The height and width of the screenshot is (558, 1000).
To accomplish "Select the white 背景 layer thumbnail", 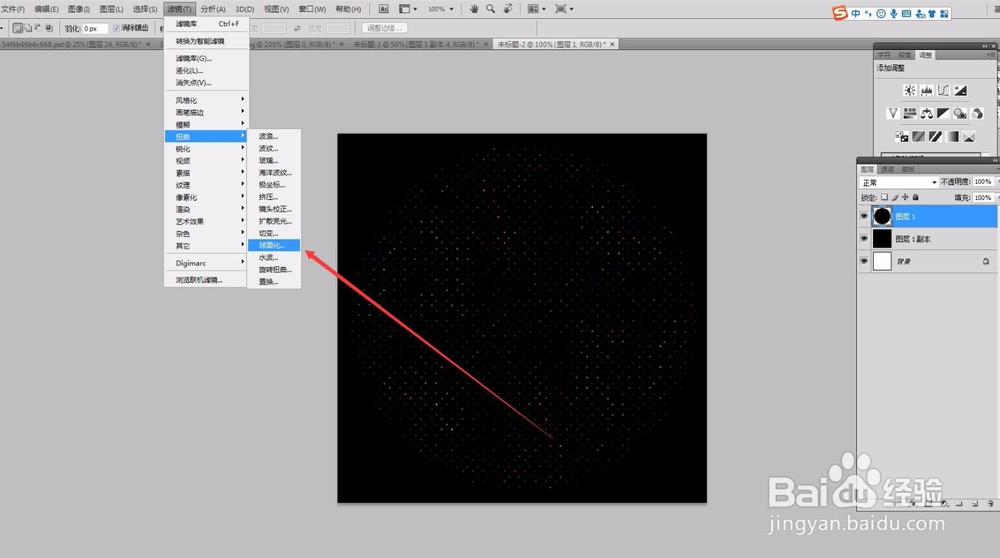I will coord(882,261).
